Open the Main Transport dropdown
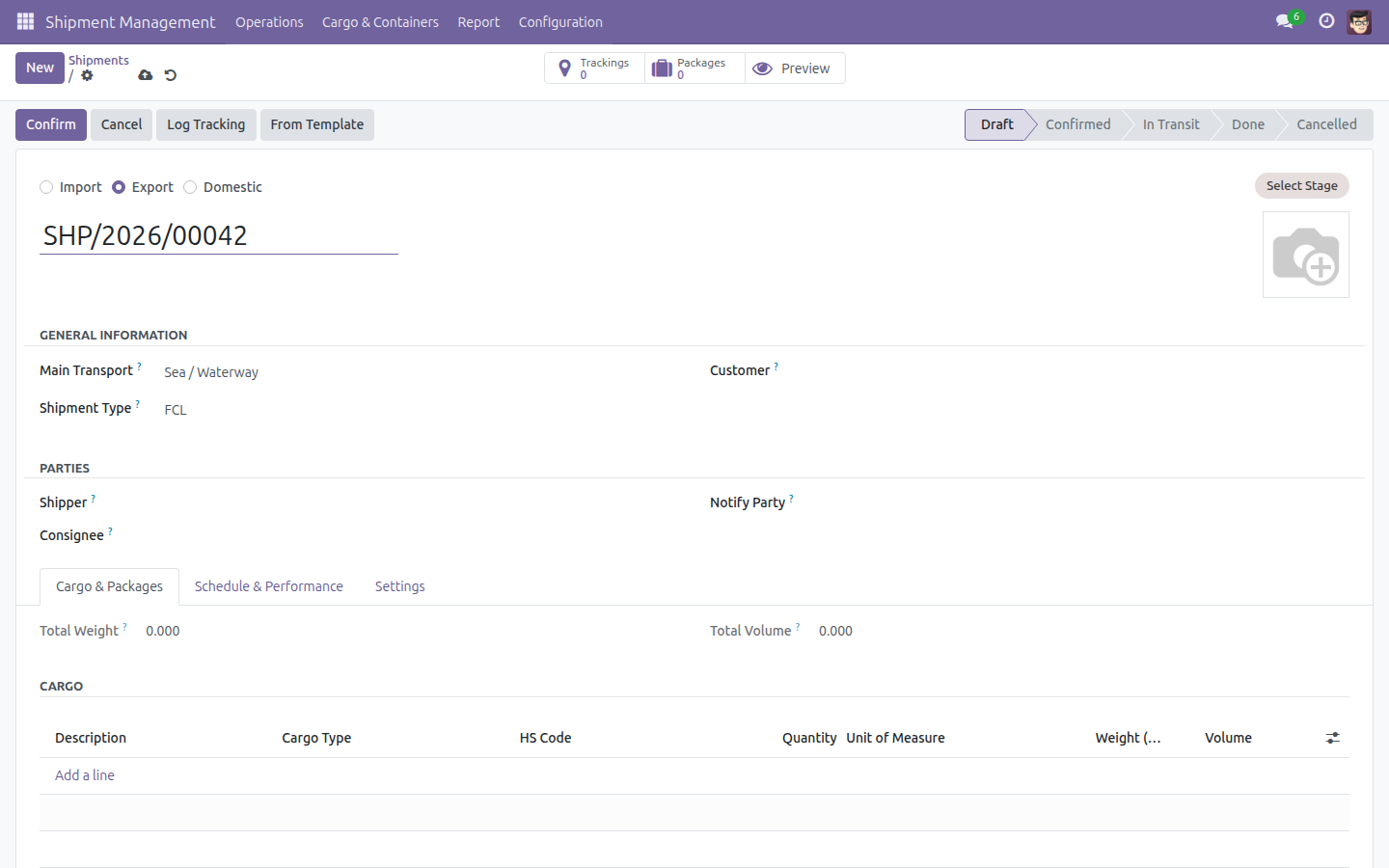 tap(421, 372)
